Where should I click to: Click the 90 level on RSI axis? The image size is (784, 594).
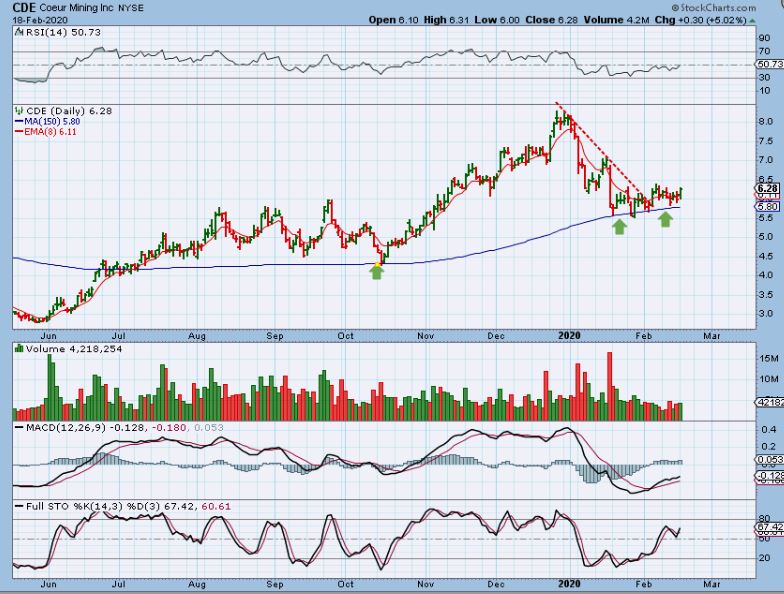[764, 38]
